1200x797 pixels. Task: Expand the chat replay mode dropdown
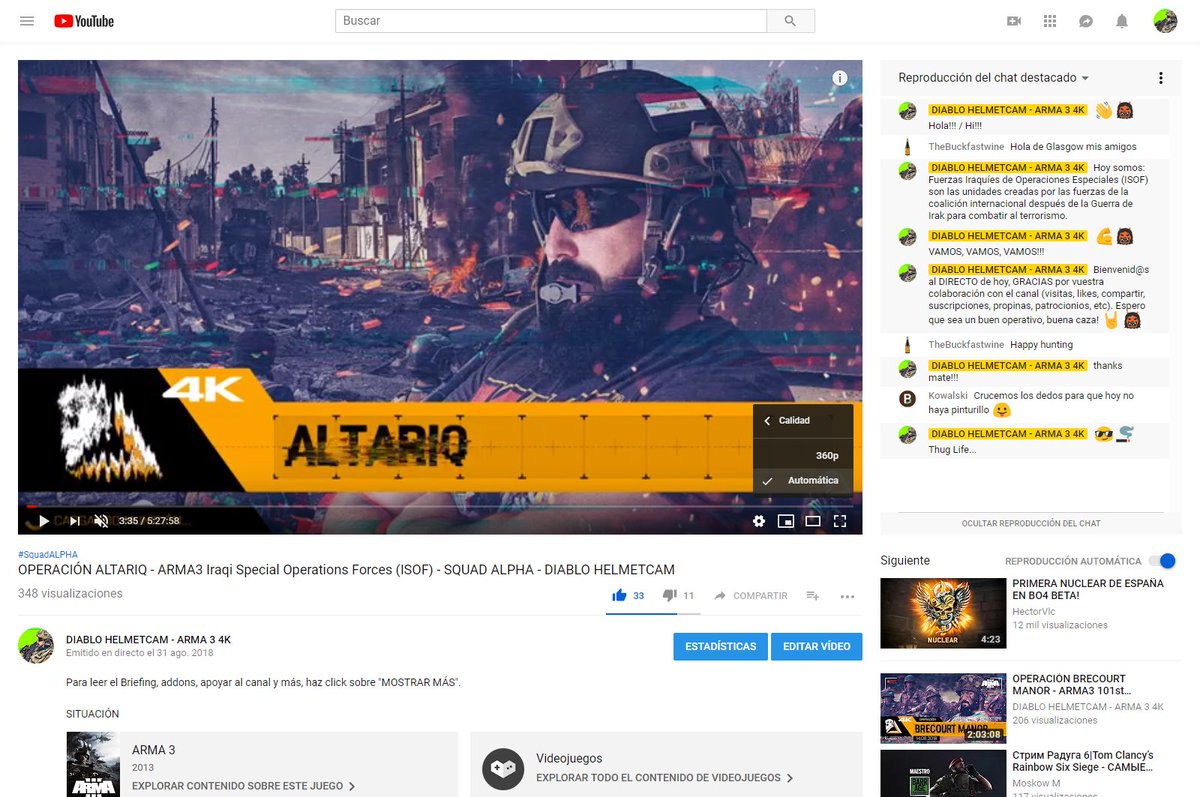(x=994, y=78)
